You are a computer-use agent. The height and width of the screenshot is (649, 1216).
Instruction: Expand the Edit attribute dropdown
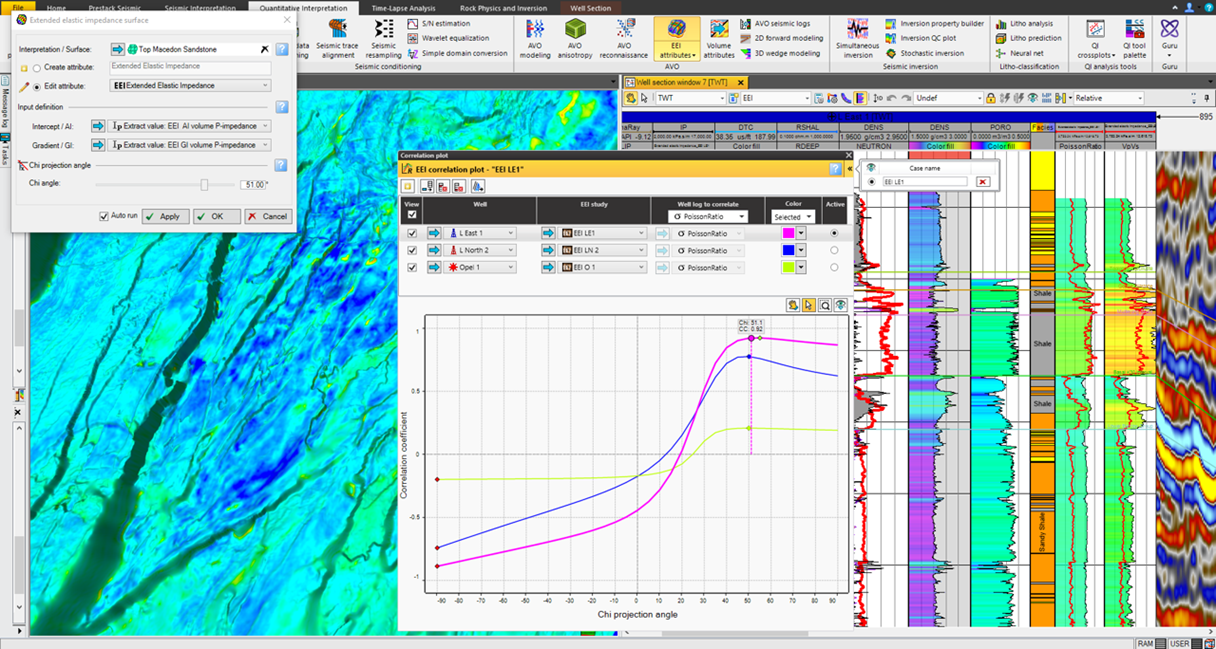pos(265,87)
